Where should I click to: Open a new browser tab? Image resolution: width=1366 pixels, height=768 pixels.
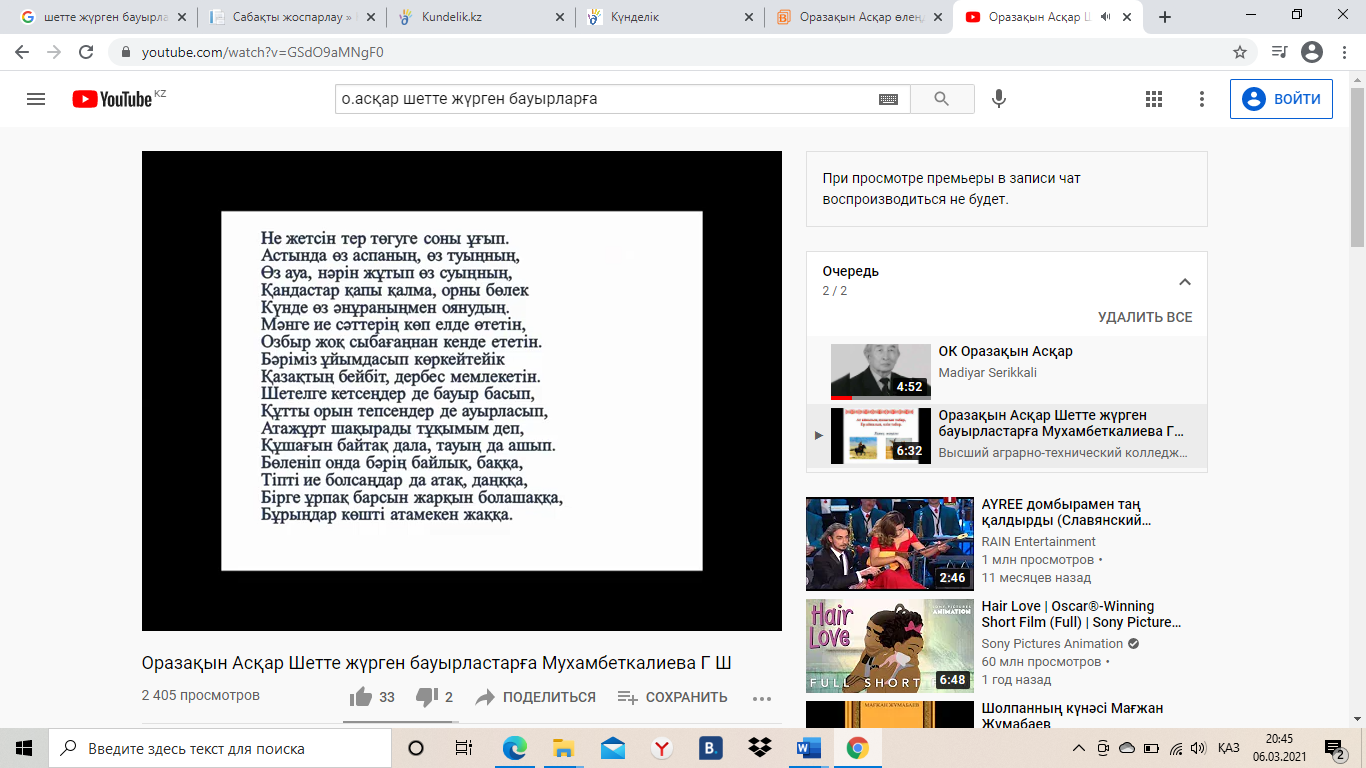click(x=1165, y=17)
